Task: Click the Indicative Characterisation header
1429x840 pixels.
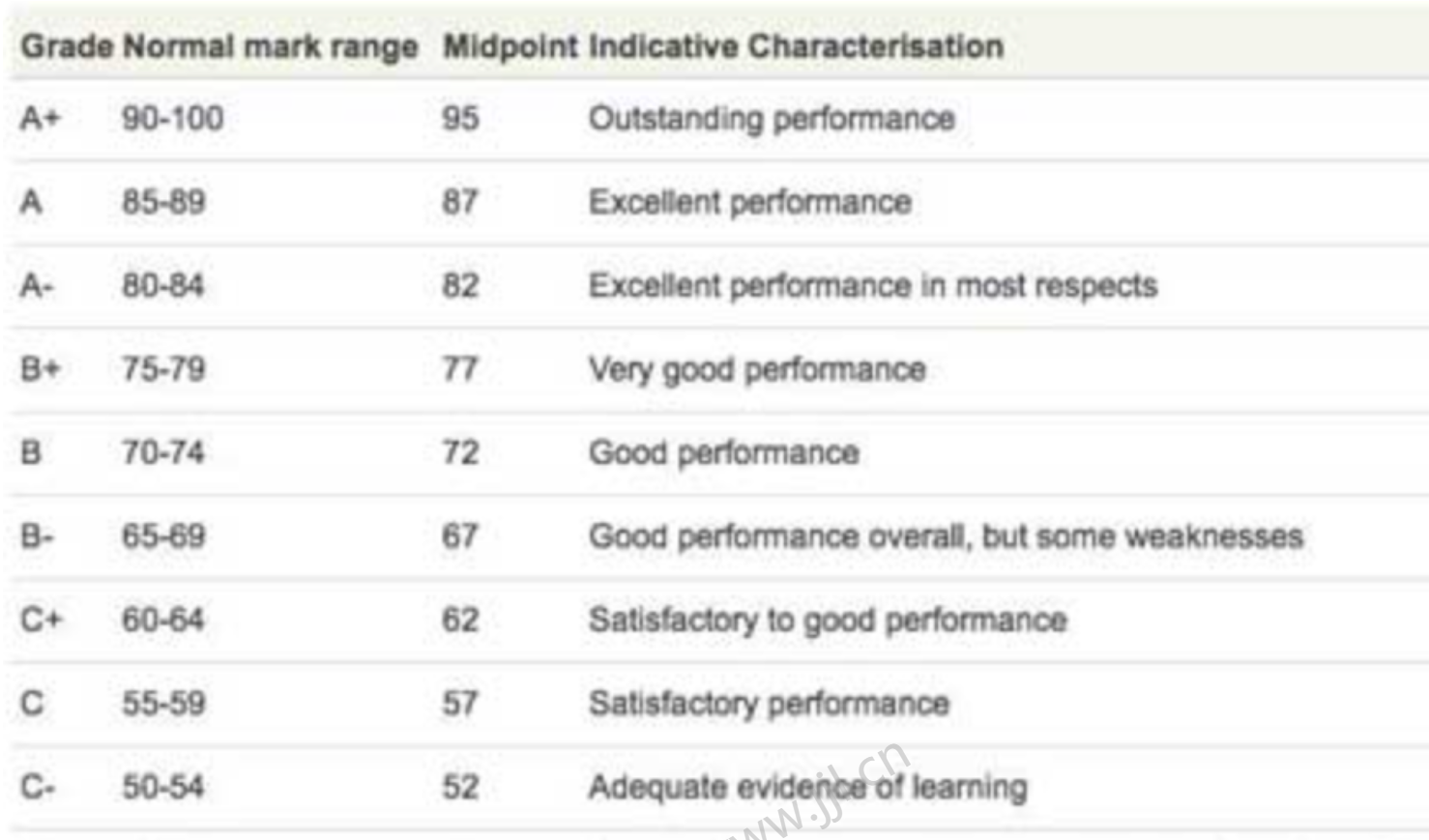Action: pyautogui.click(x=796, y=46)
